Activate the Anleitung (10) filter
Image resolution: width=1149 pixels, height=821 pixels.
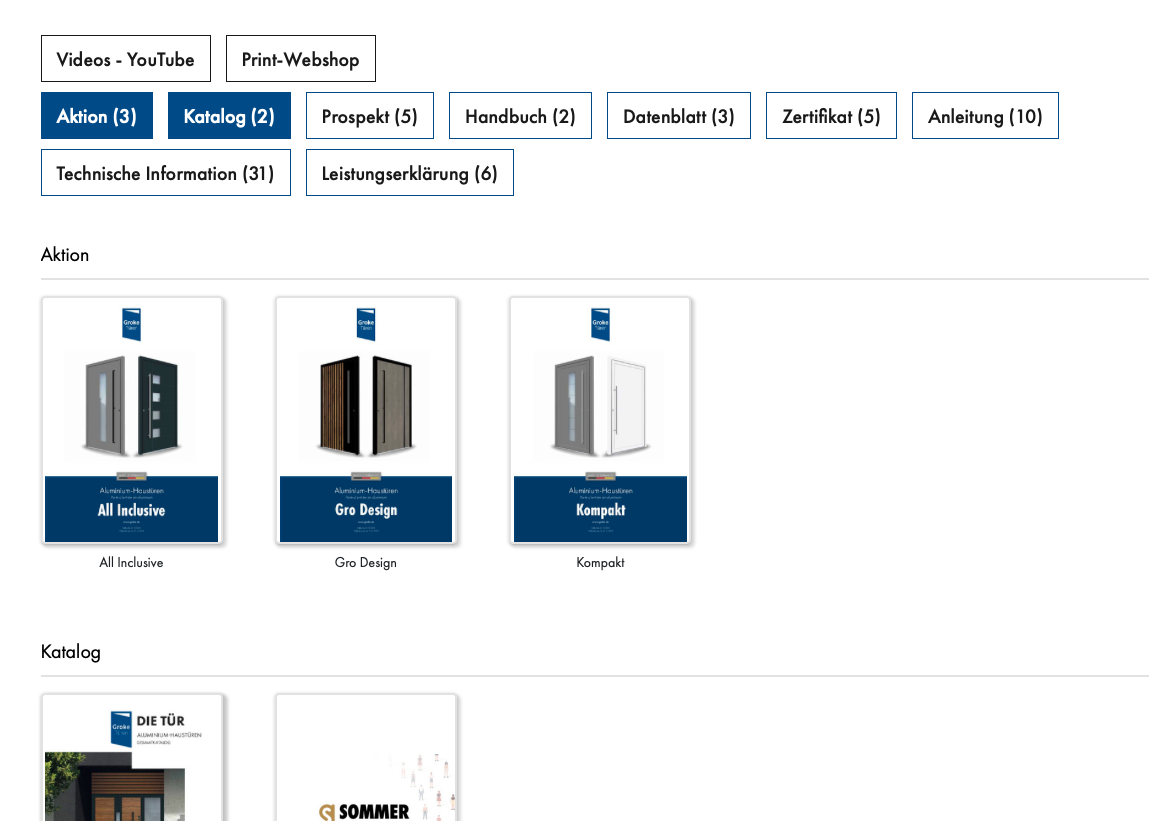coord(985,116)
